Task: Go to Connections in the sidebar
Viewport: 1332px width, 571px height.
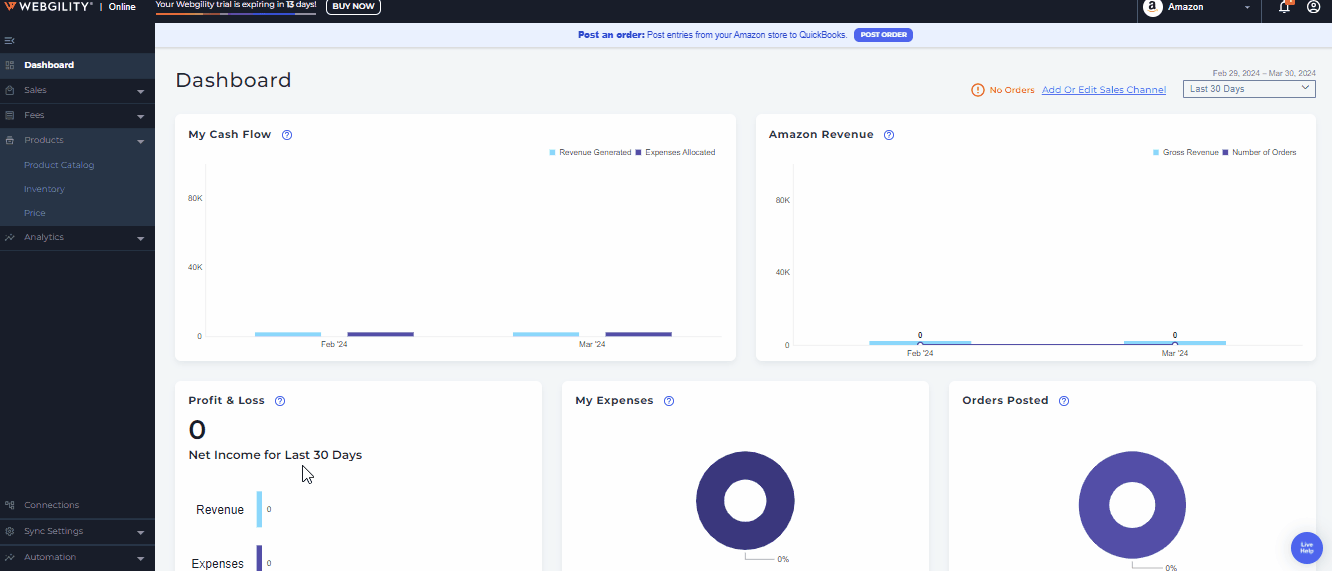Action: coord(51,505)
